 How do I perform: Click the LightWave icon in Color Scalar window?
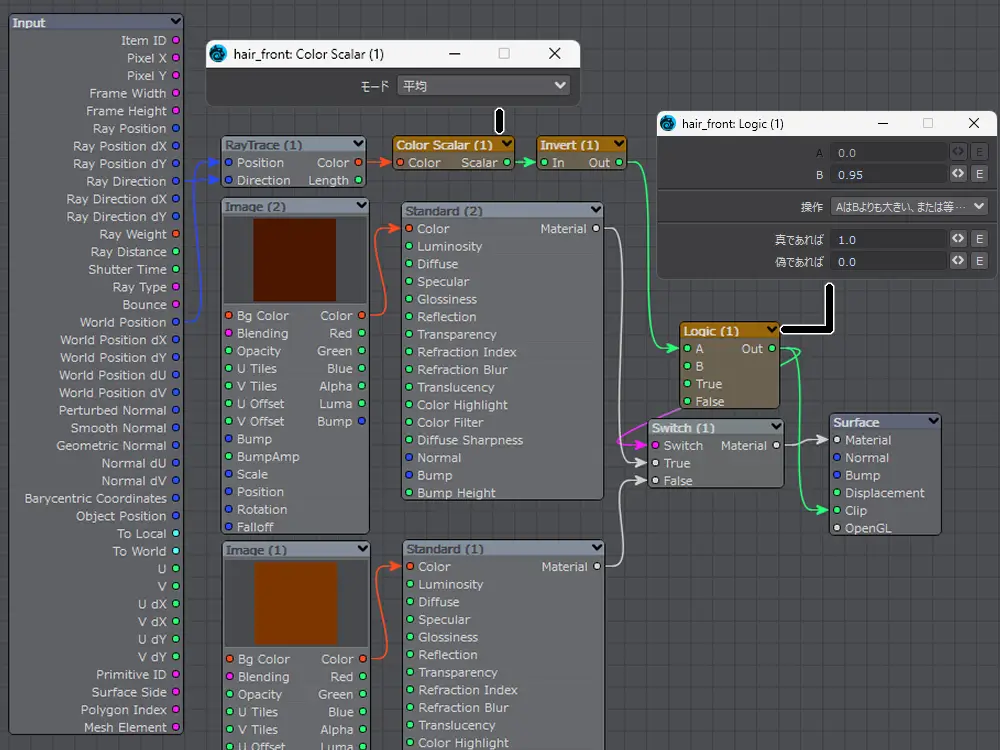(218, 54)
